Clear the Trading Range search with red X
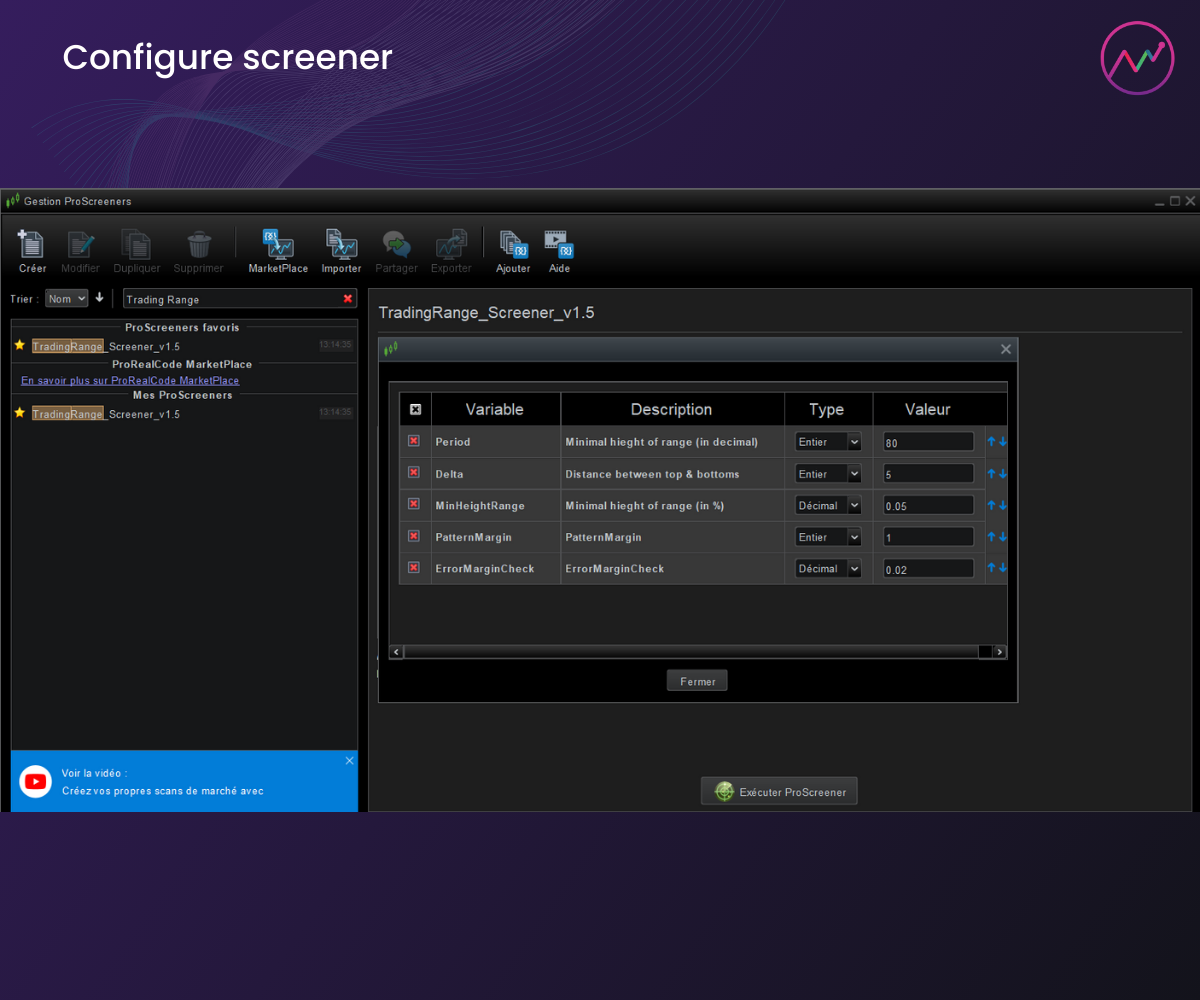The height and width of the screenshot is (1000, 1200). 348,299
